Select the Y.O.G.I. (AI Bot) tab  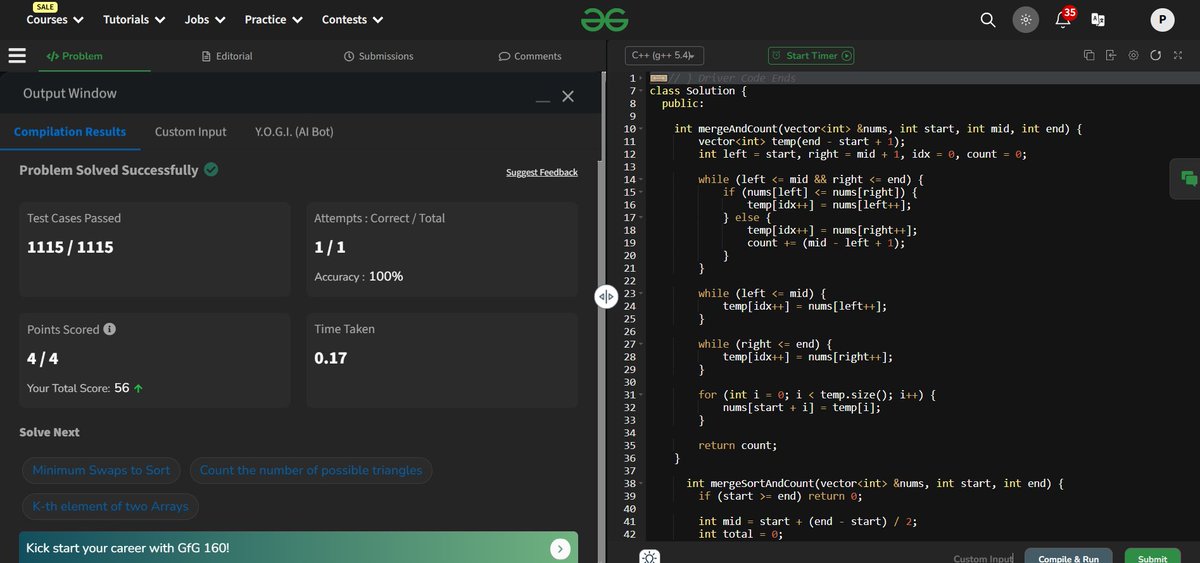tap(294, 132)
